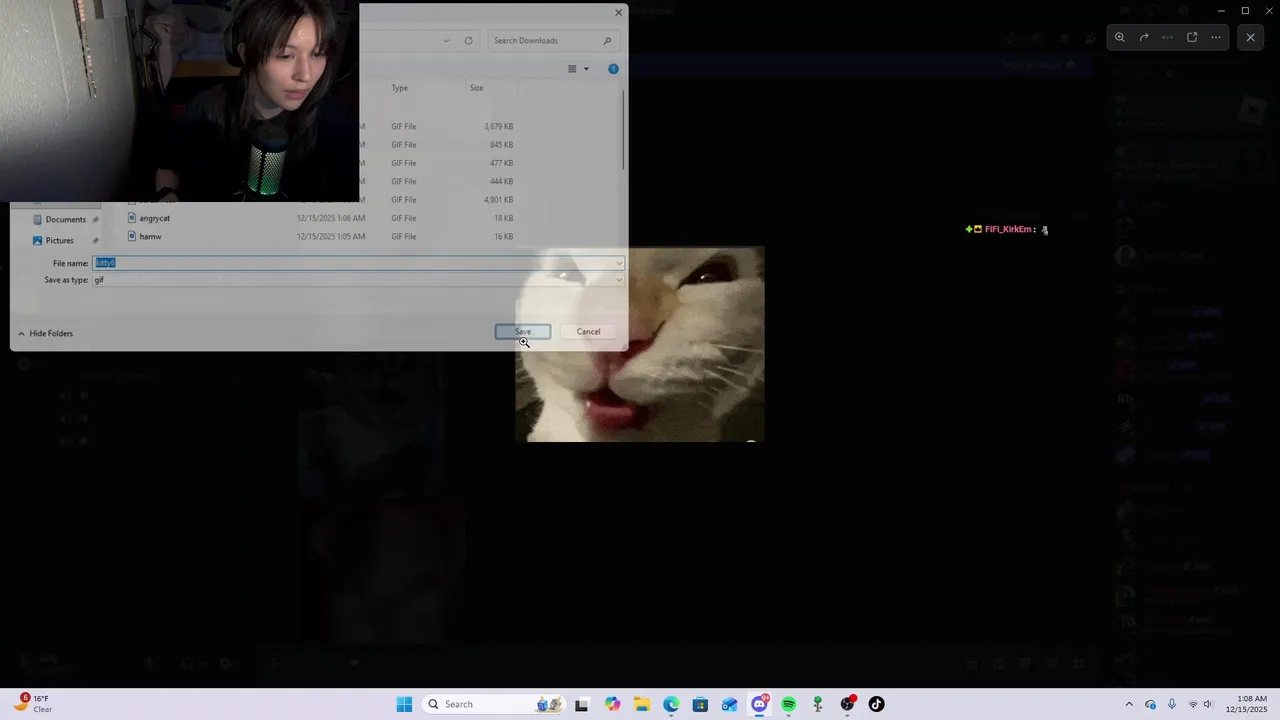Screen dimensions: 1280x720
Task: Open the Windows Start menu
Action: coord(404,704)
